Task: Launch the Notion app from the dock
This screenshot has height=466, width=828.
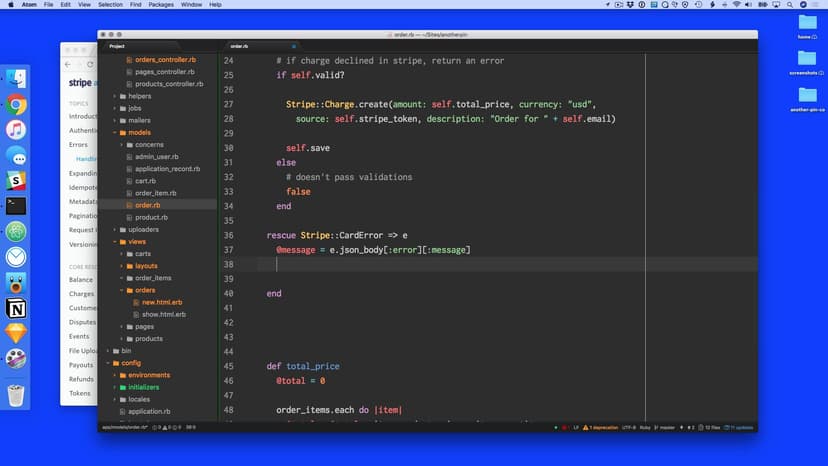Action: (16, 308)
